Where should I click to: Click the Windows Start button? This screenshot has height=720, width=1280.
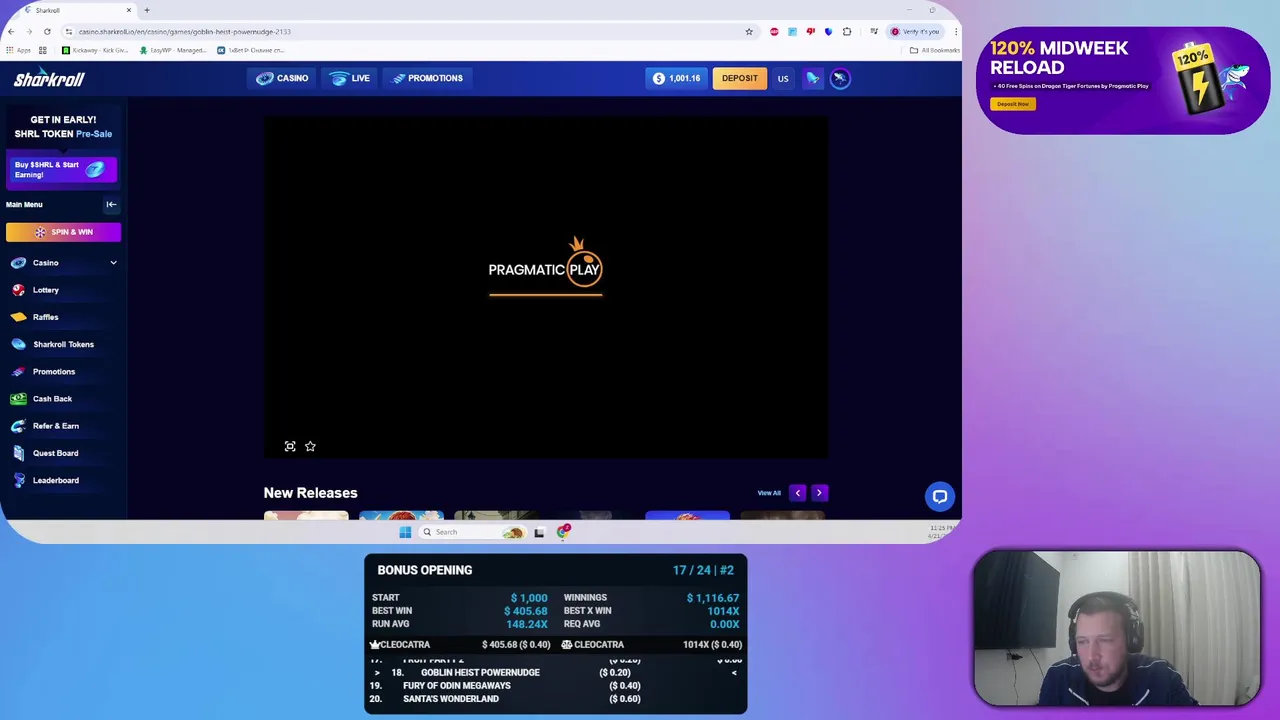tap(405, 532)
